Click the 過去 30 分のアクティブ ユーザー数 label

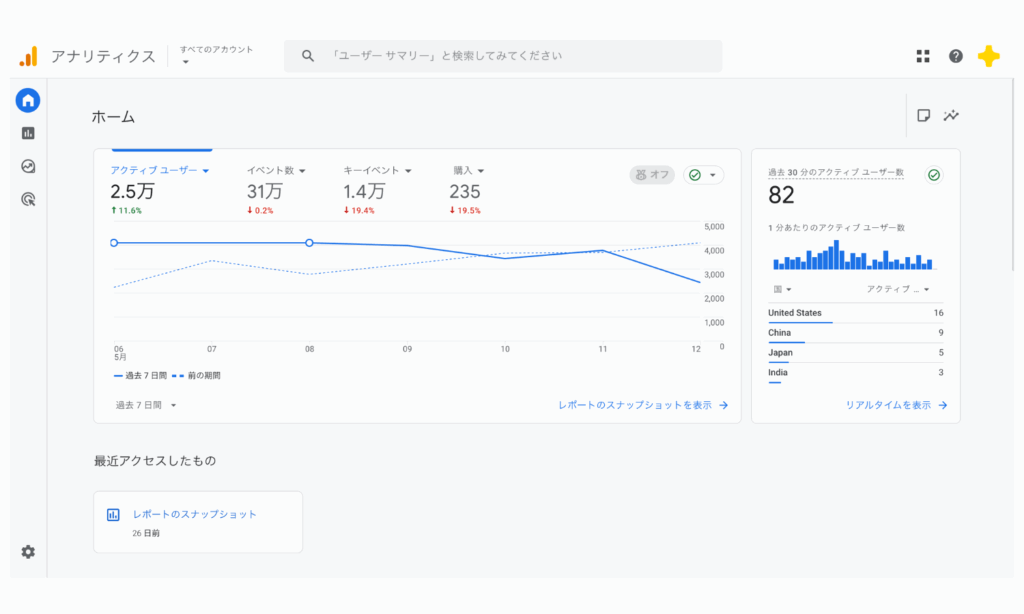click(x=836, y=172)
